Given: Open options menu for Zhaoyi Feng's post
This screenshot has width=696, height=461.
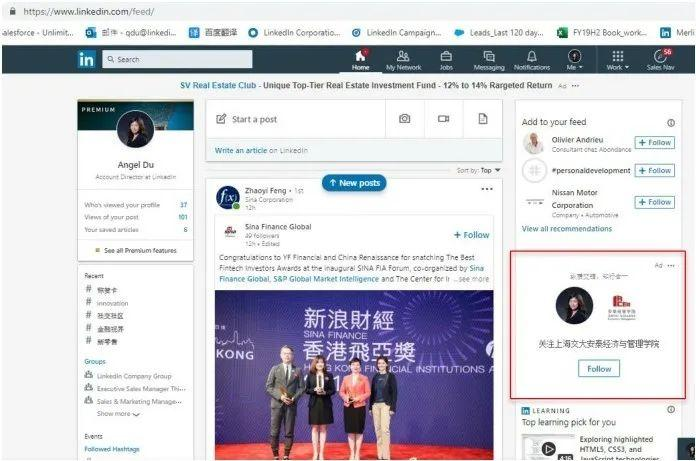Looking at the screenshot, I should pos(487,189).
